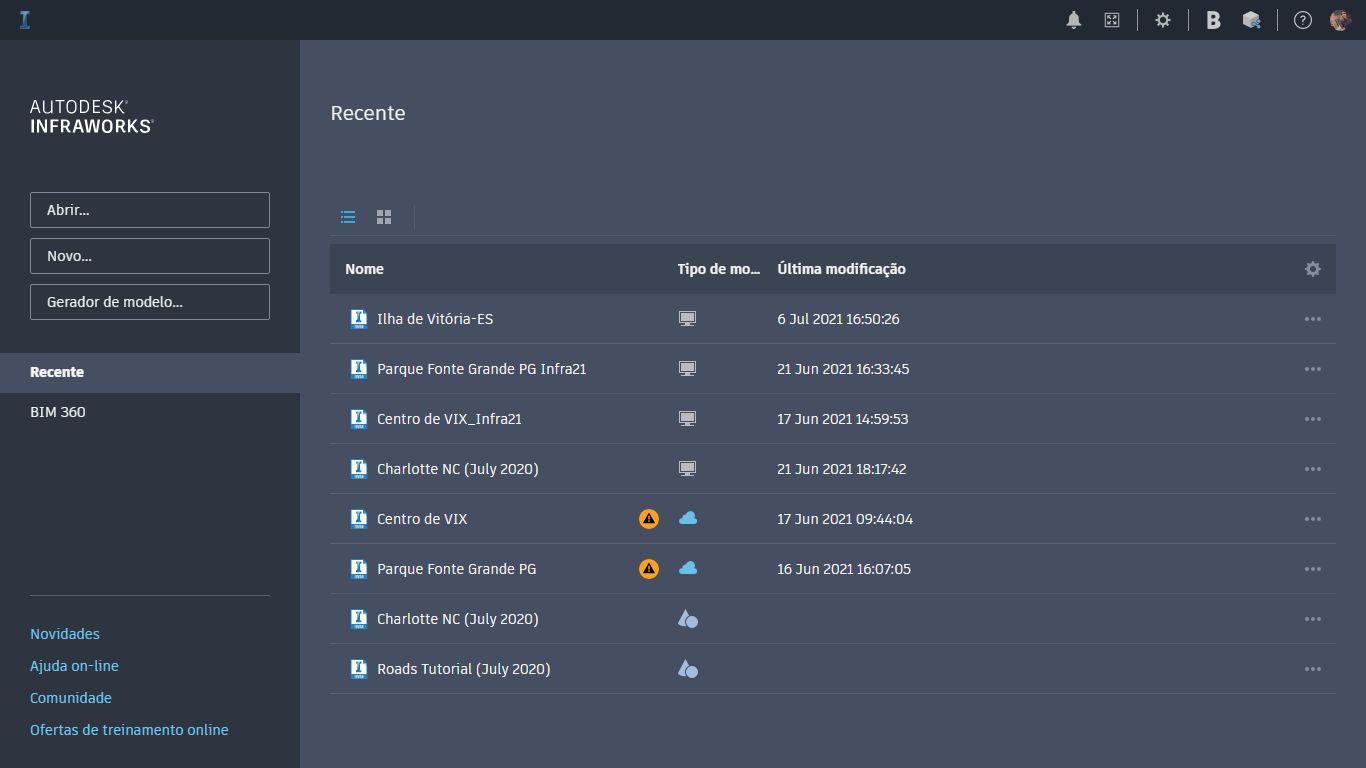Image resolution: width=1366 pixels, height=768 pixels.
Task: Select the Recente tab in sidebar
Action: [x=150, y=372]
